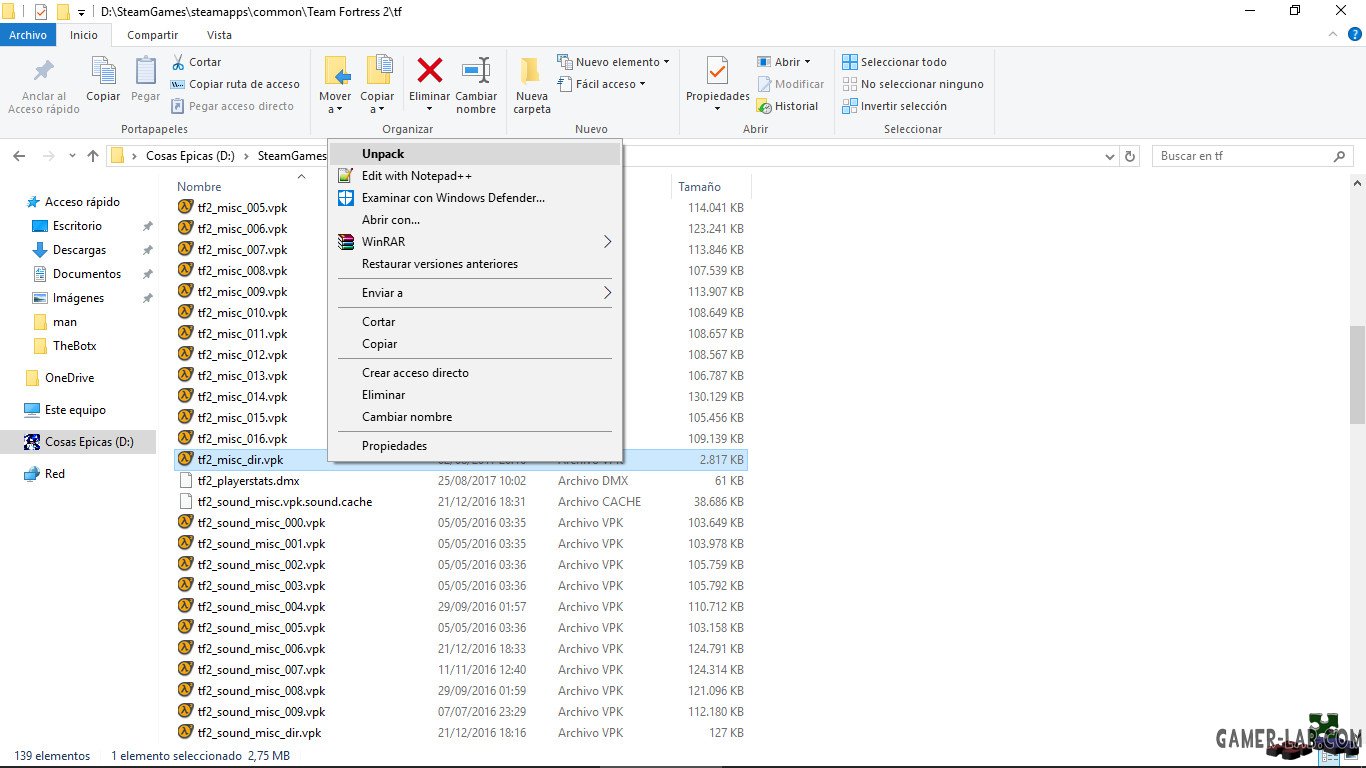1366x768 pixels.
Task: Select Este equipo in the navigation pane
Action: tap(75, 410)
